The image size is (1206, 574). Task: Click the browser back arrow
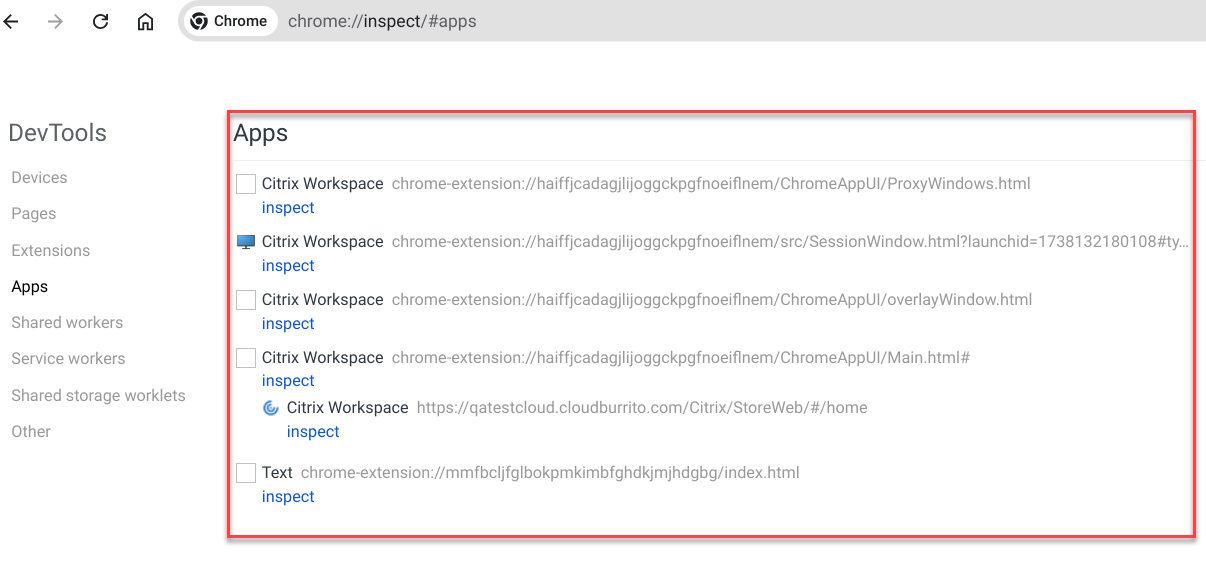12,21
